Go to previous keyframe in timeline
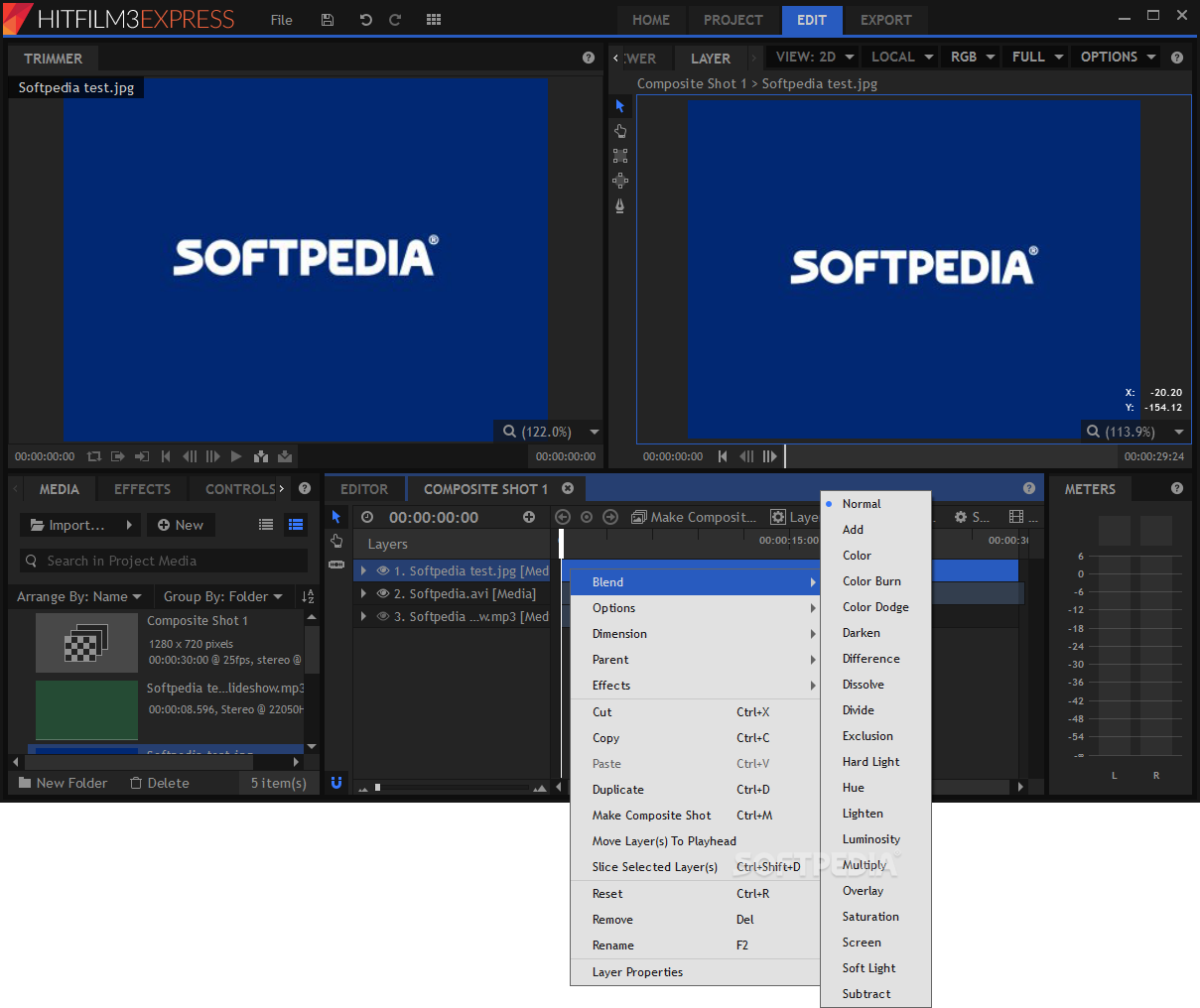 click(x=563, y=517)
